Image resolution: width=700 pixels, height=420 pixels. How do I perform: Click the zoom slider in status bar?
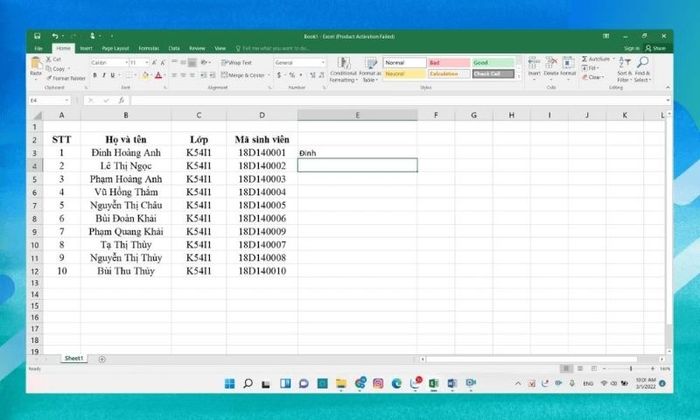click(x=630, y=369)
